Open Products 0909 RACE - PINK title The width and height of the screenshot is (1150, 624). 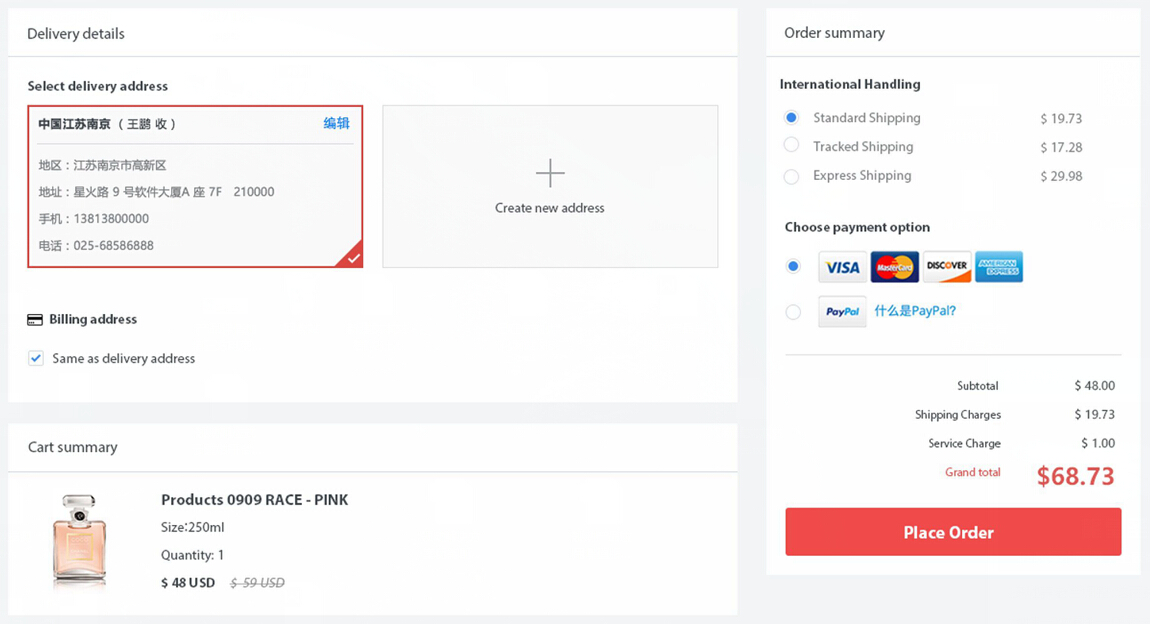click(x=254, y=500)
